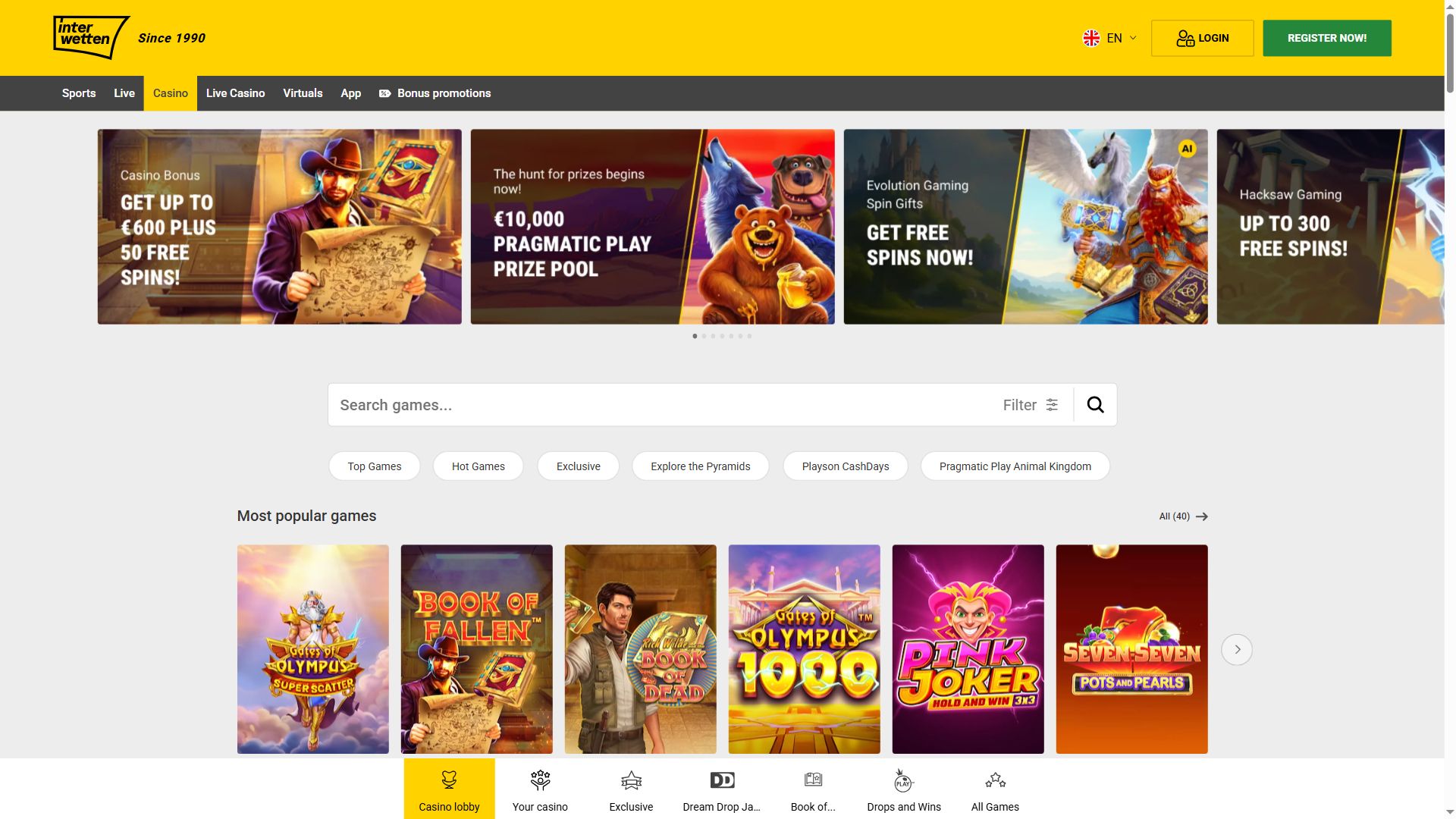Click the login user icon
The width and height of the screenshot is (1456, 819).
click(x=1185, y=38)
